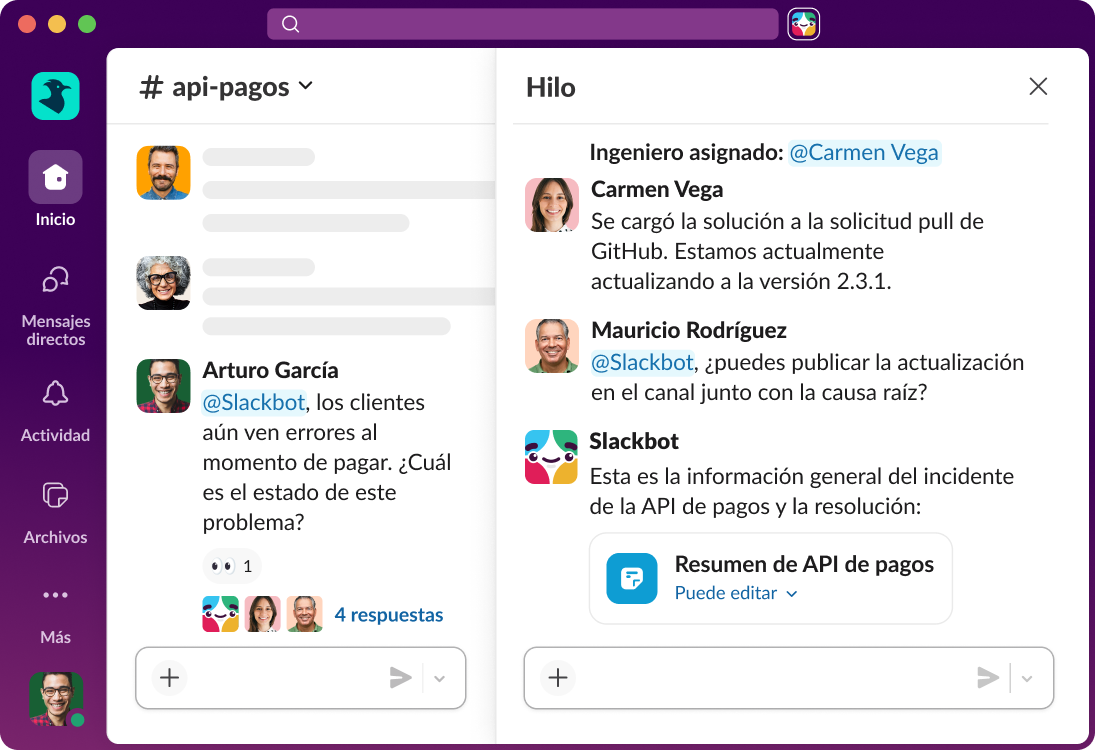Open the Resumen de API de pagos canvas icon
This screenshot has width=1095, height=750.
coord(631,578)
